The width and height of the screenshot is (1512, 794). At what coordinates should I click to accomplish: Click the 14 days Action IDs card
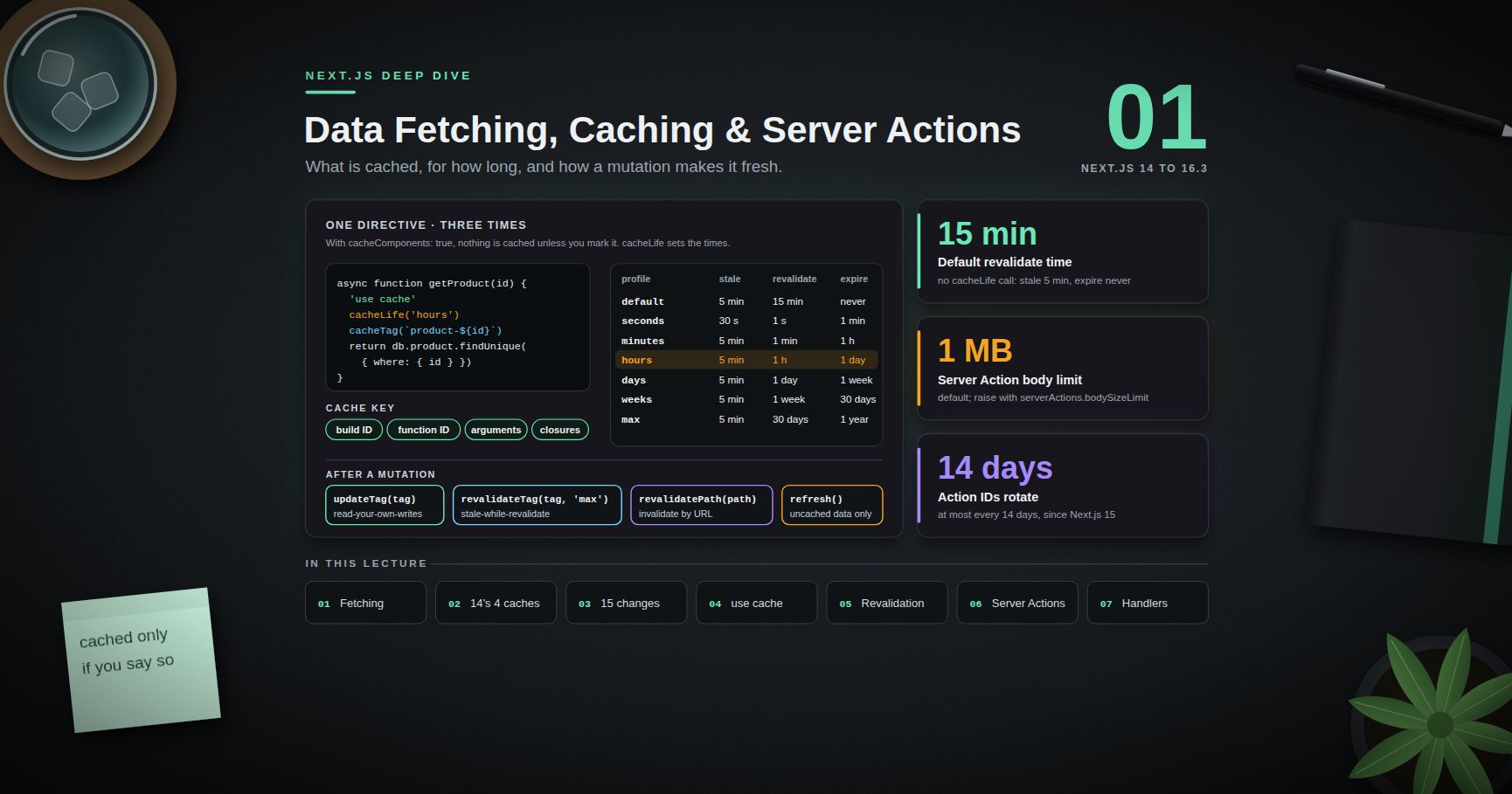tap(1063, 486)
